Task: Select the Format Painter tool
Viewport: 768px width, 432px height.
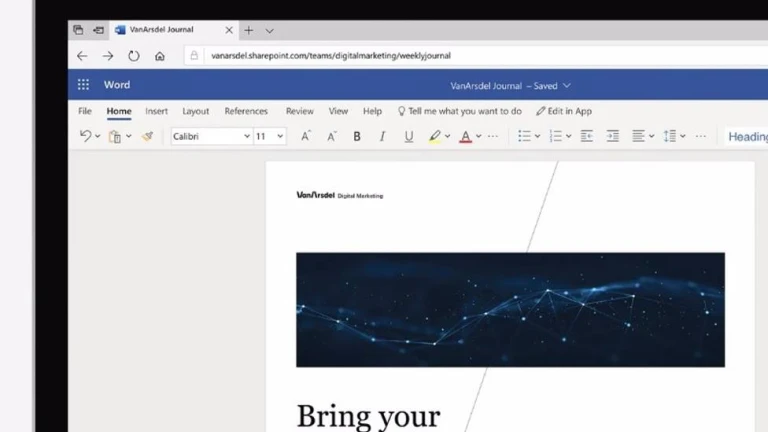Action: pos(148,136)
